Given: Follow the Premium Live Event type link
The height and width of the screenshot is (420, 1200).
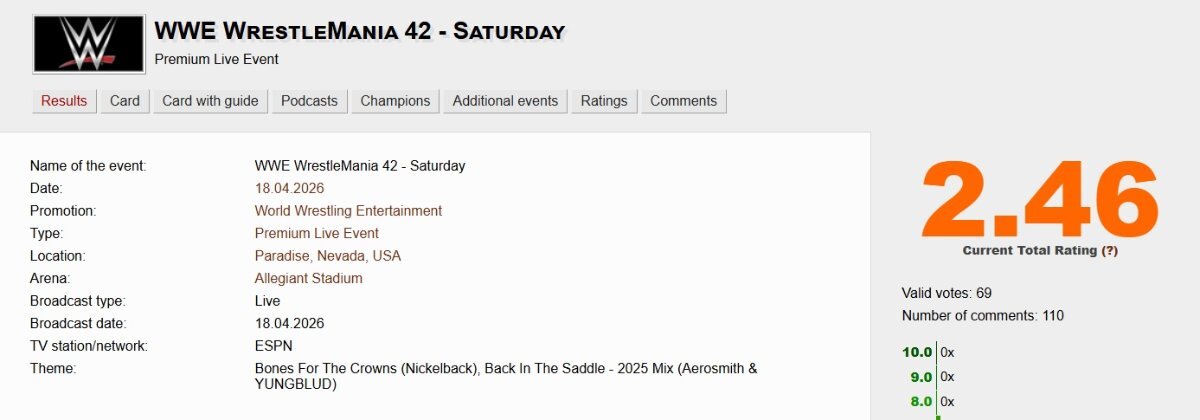Looking at the screenshot, I should point(316,233).
